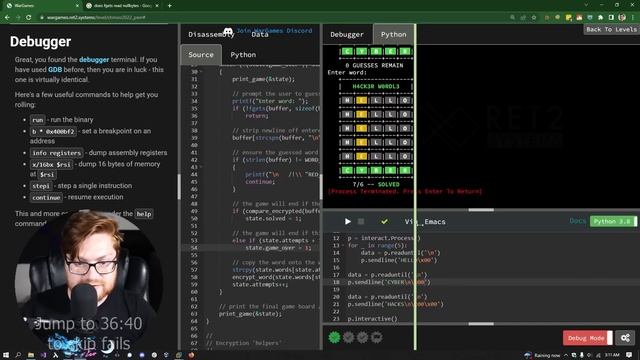640x360 pixels.
Task: Switch to the Data tab
Action: coord(260,35)
